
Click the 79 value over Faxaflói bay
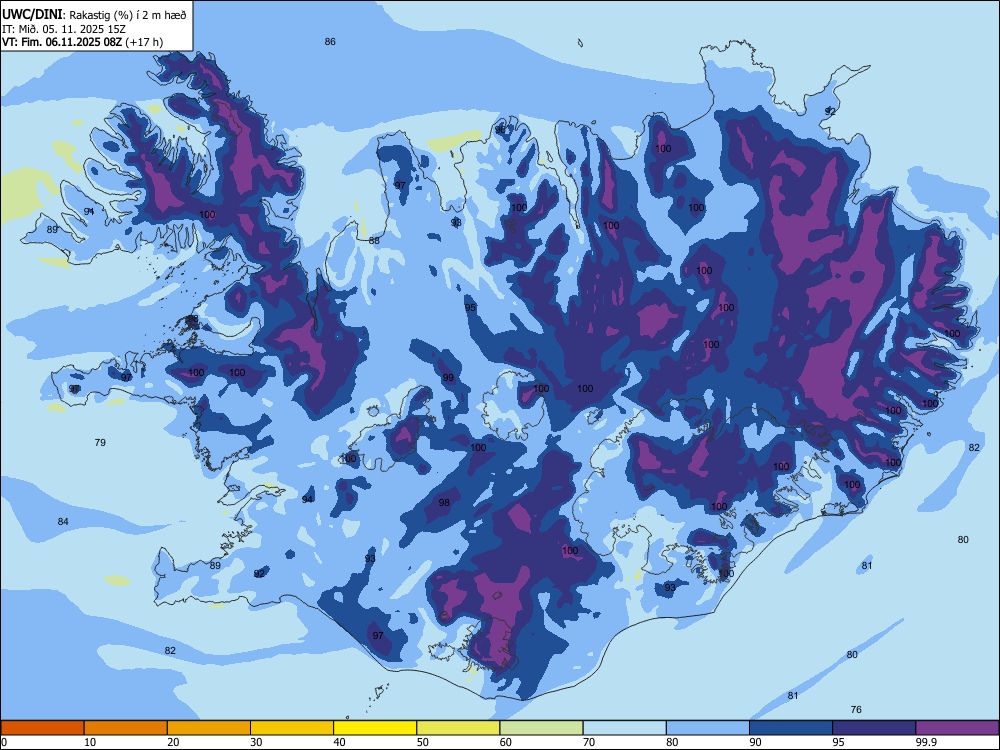pos(100,443)
